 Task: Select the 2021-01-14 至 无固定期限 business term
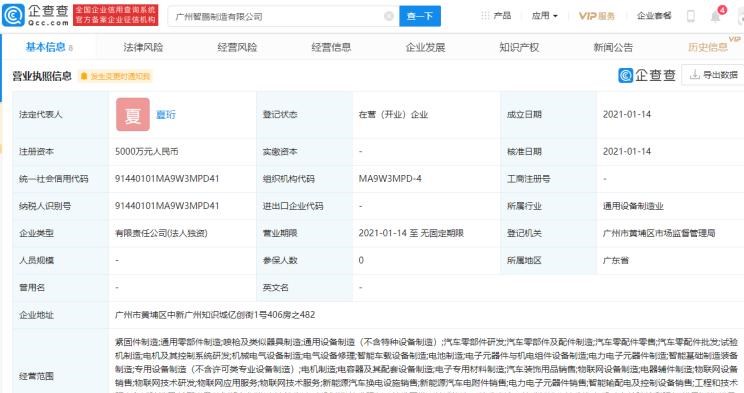pyautogui.click(x=411, y=233)
